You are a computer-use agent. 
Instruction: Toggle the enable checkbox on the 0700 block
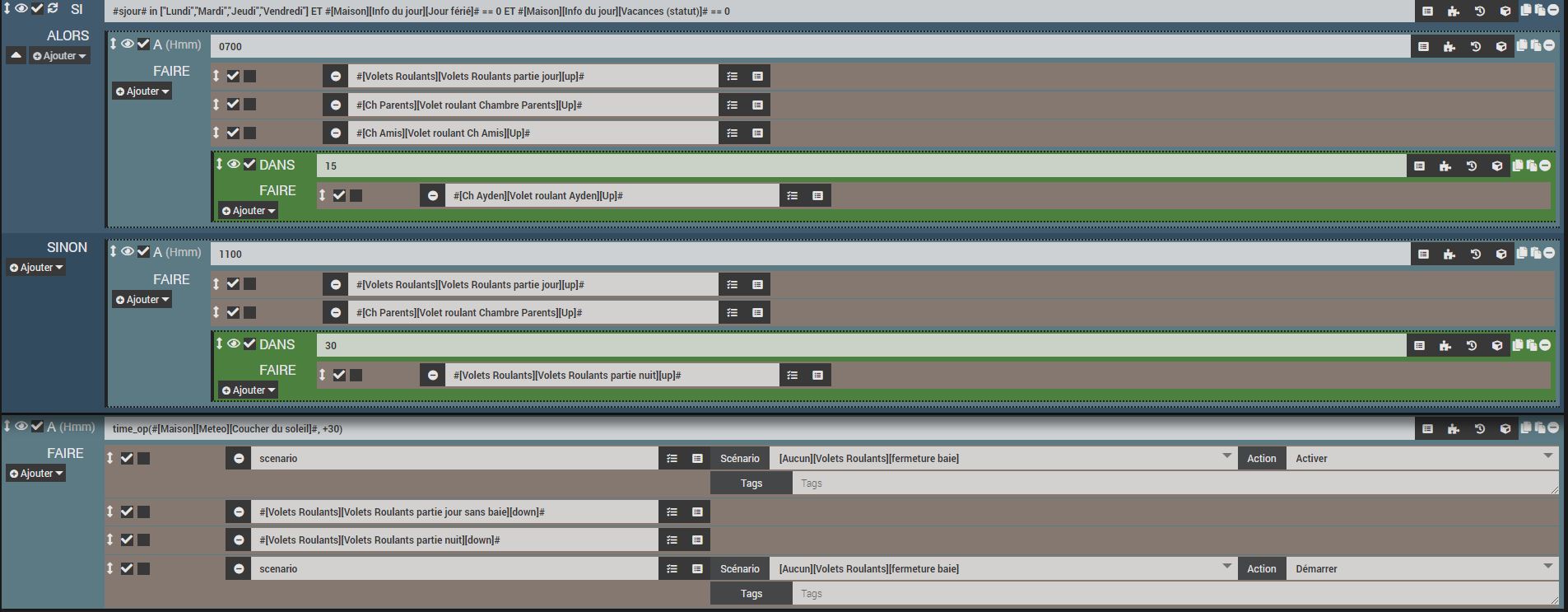(x=143, y=44)
